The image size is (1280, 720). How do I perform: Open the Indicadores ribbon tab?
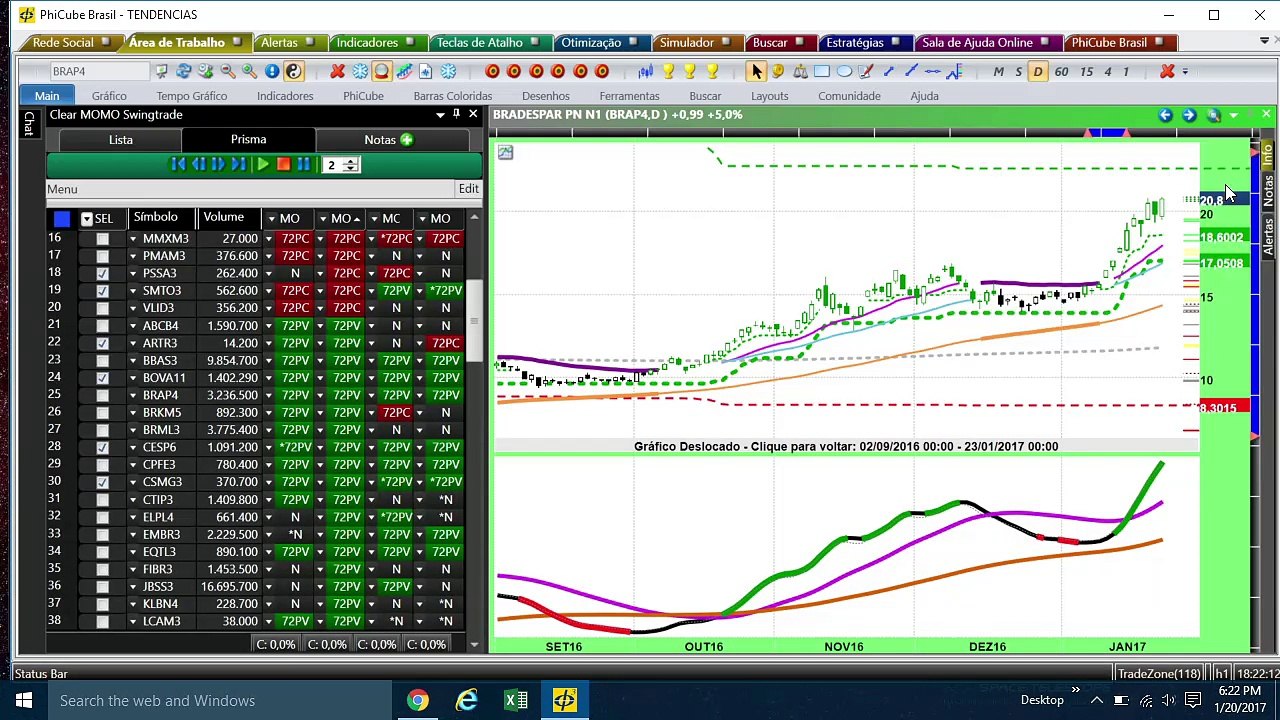click(x=285, y=96)
